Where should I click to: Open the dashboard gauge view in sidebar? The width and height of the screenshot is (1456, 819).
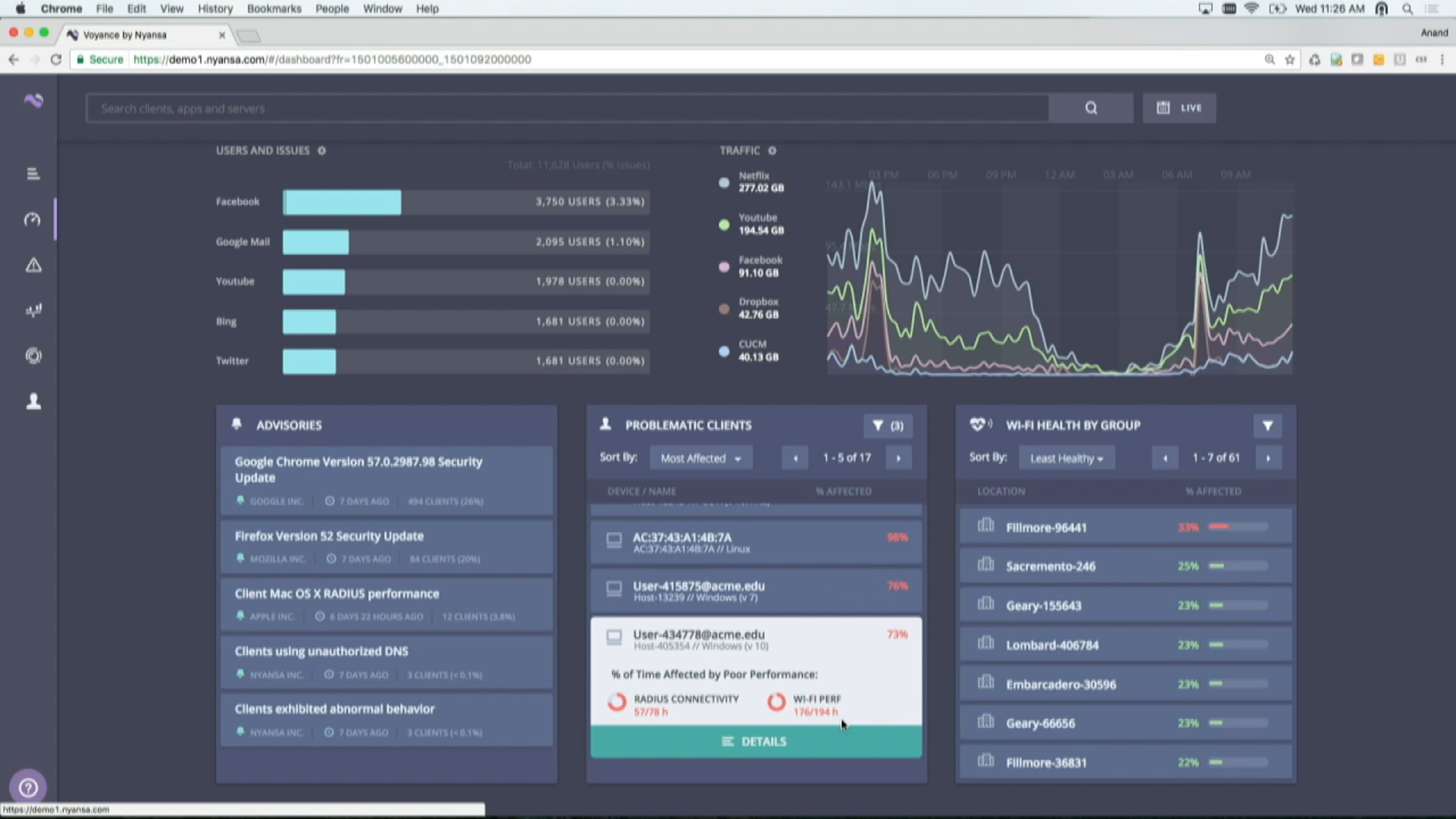click(x=33, y=219)
